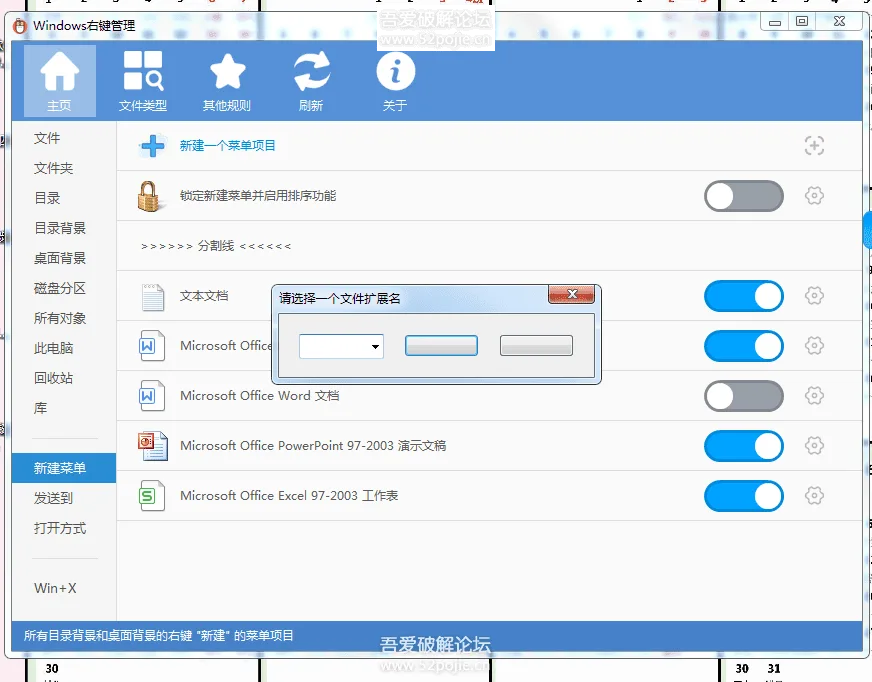This screenshot has width=872, height=682.
Task: Click the blue plus new item icon
Action: [x=152, y=146]
